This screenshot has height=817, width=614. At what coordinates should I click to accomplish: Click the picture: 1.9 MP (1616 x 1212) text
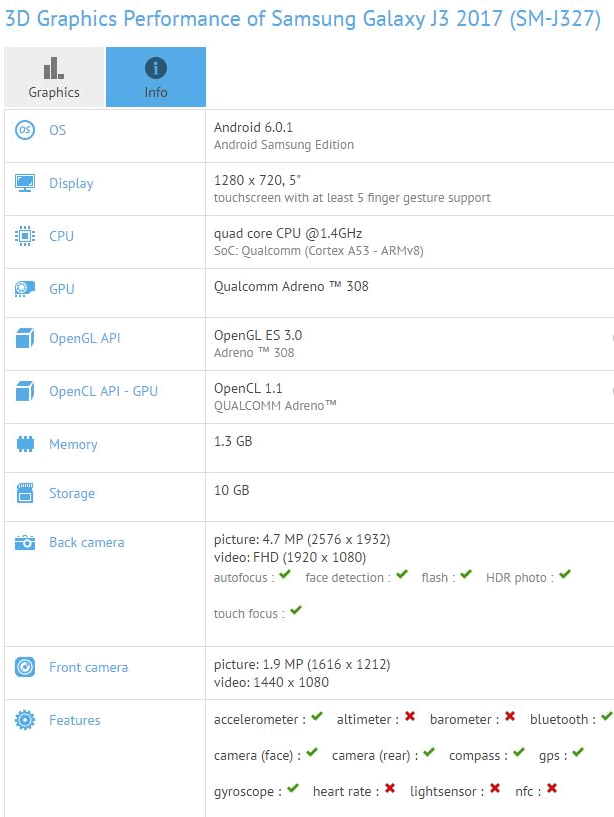[302, 664]
